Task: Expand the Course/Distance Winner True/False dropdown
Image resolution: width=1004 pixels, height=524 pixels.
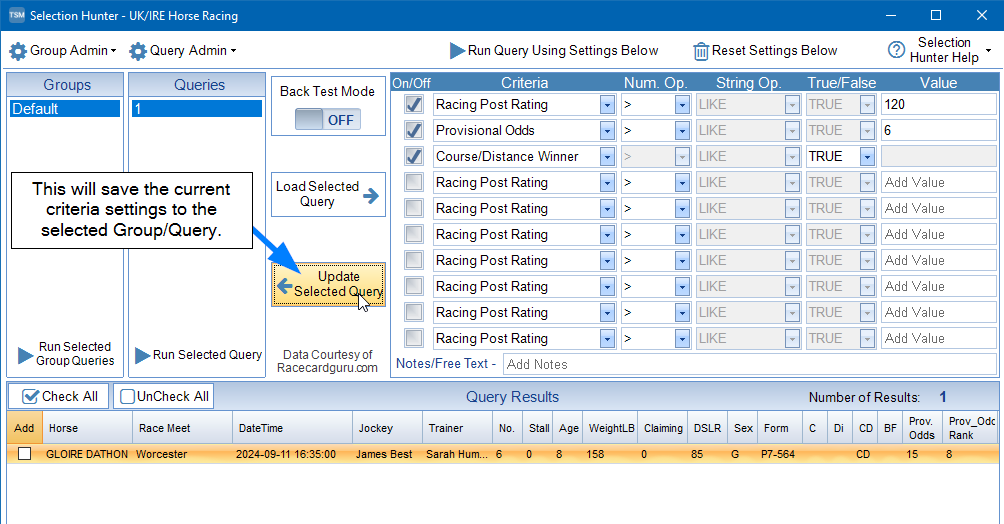Action: (x=866, y=156)
